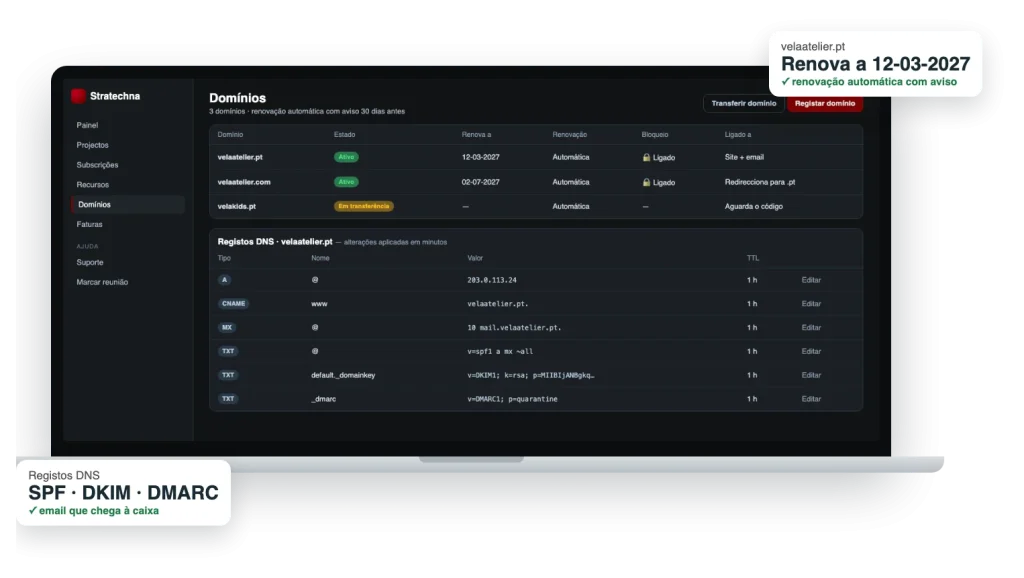Image resolution: width=1024 pixels, height=578 pixels.
Task: Click the Registar domínio button
Action: [x=825, y=103]
